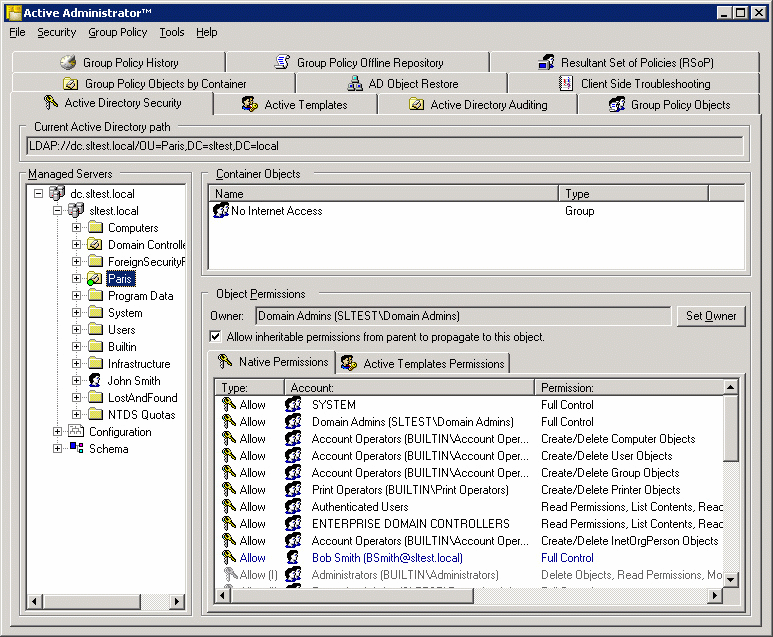The height and width of the screenshot is (637, 773).
Task: Click the Active Templates tab icon
Action: point(250,105)
